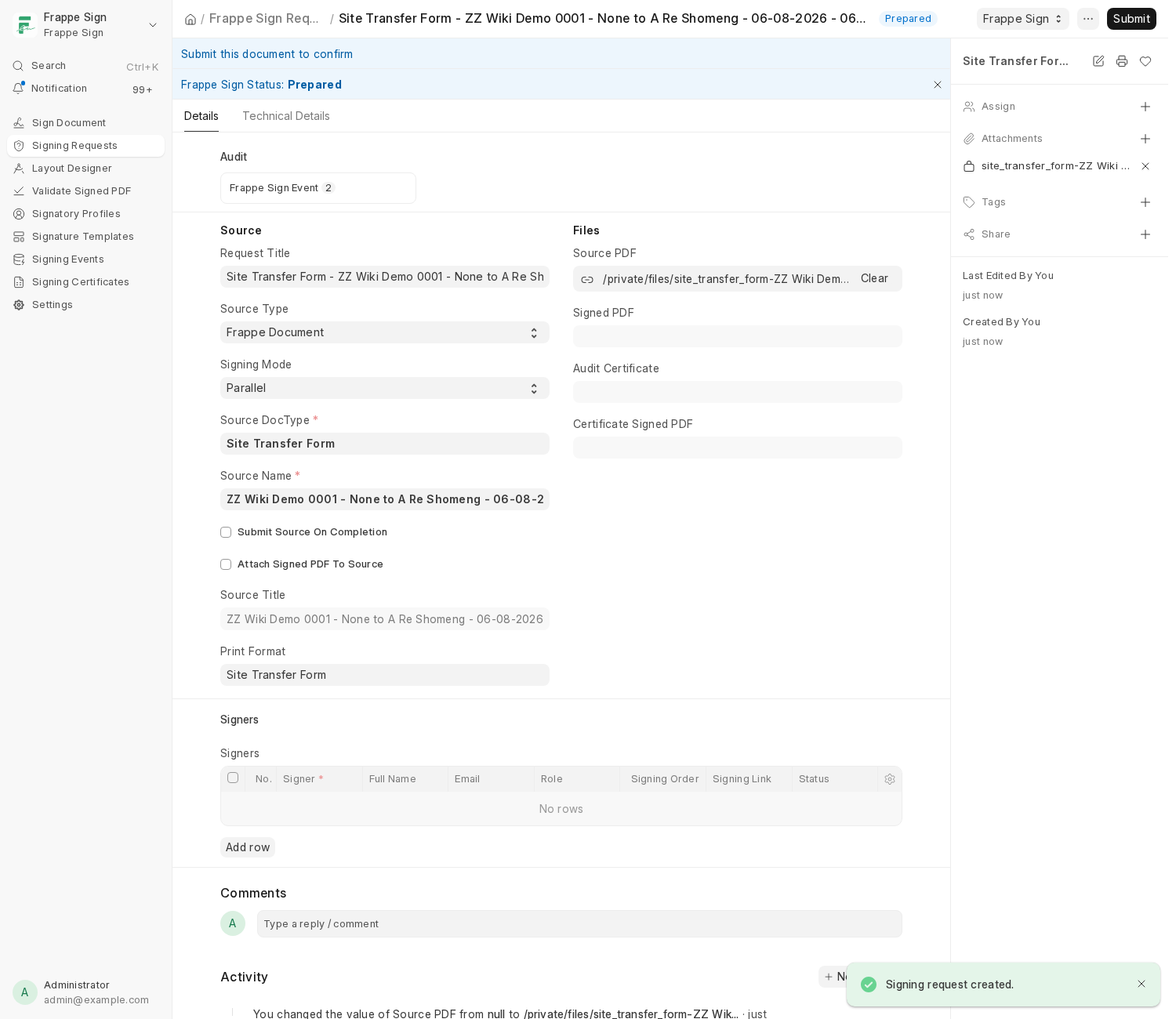
Task: Click the Source DocType field
Action: tap(385, 444)
